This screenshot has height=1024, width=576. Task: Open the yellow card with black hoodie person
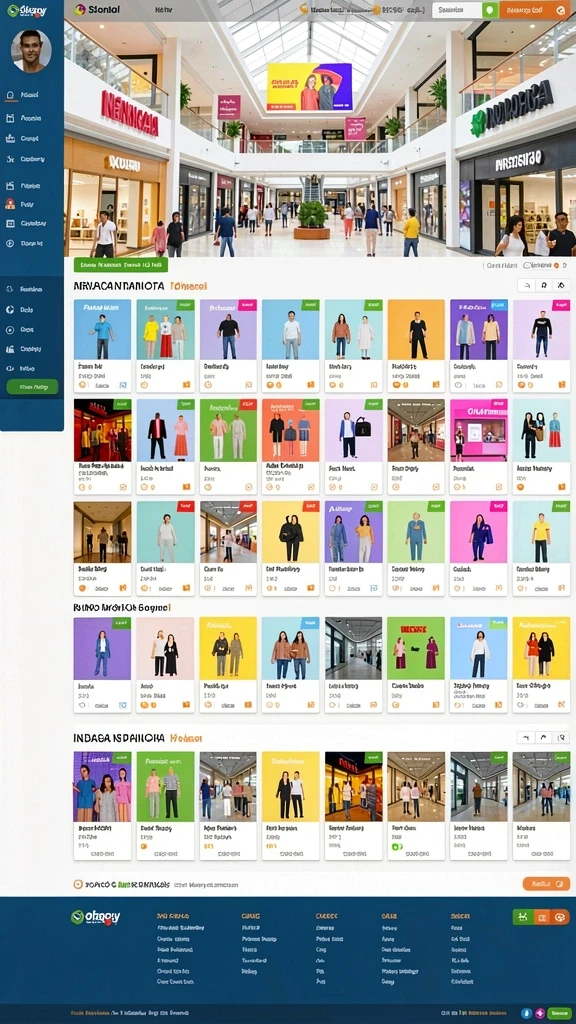click(291, 548)
